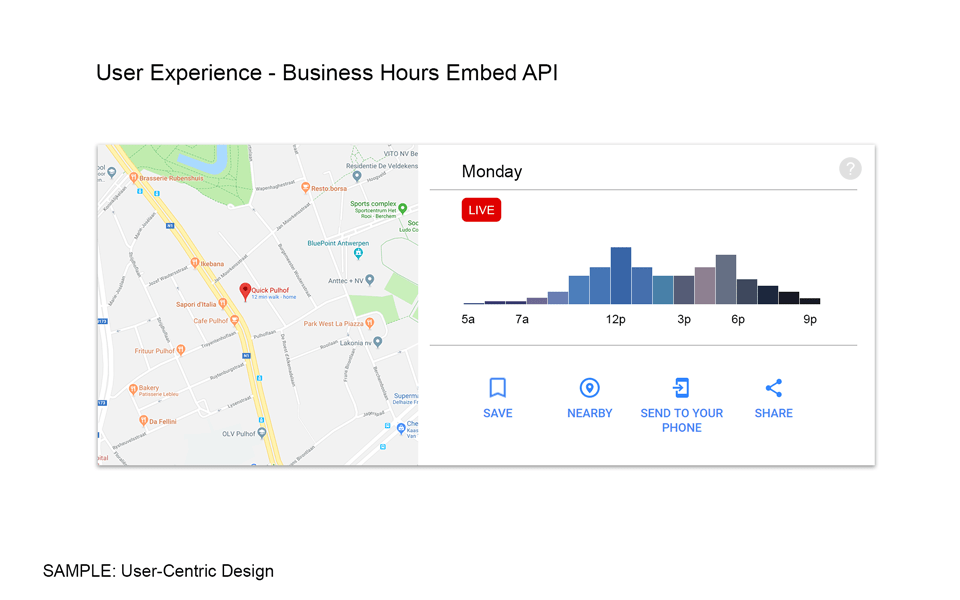Click the 6p axis label
Screen dimensions: 960x600
pyautogui.click(x=738, y=319)
